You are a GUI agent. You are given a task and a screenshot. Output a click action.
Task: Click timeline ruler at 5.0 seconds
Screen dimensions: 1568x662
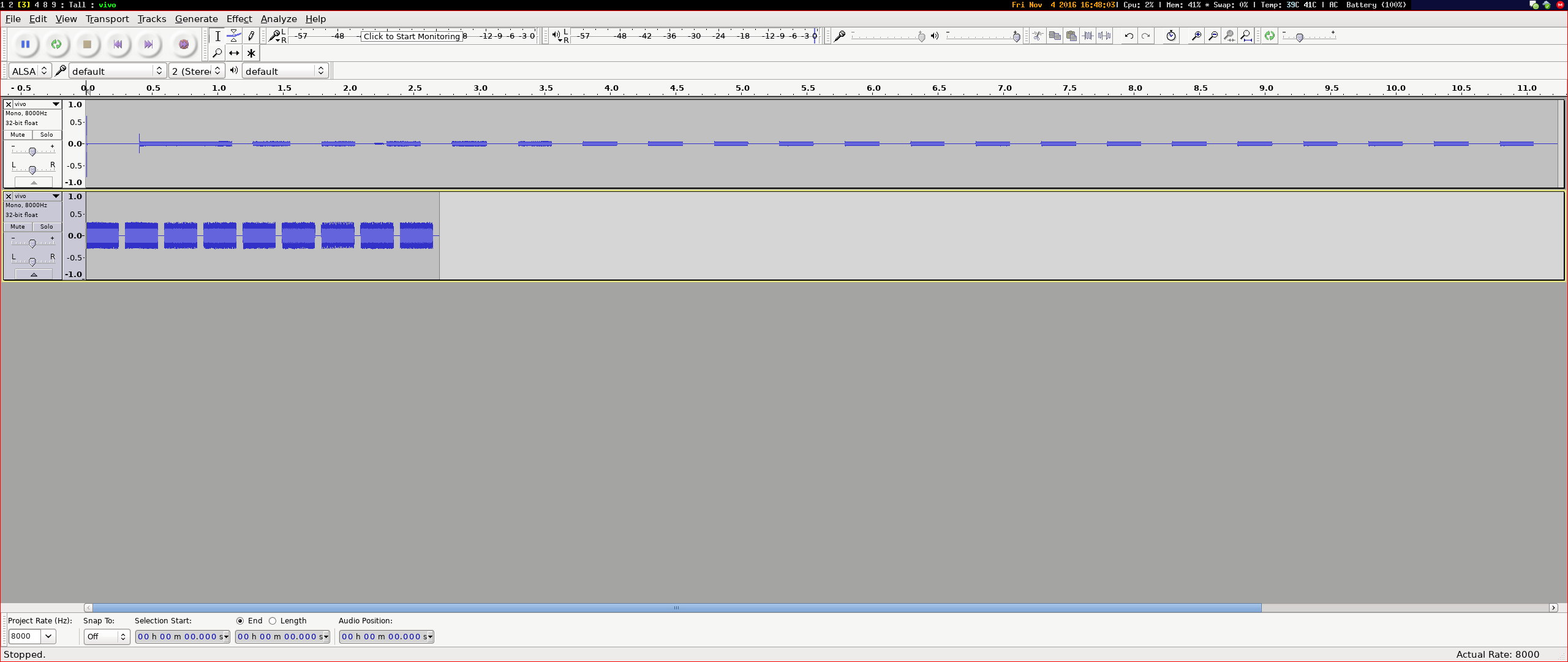coord(742,89)
